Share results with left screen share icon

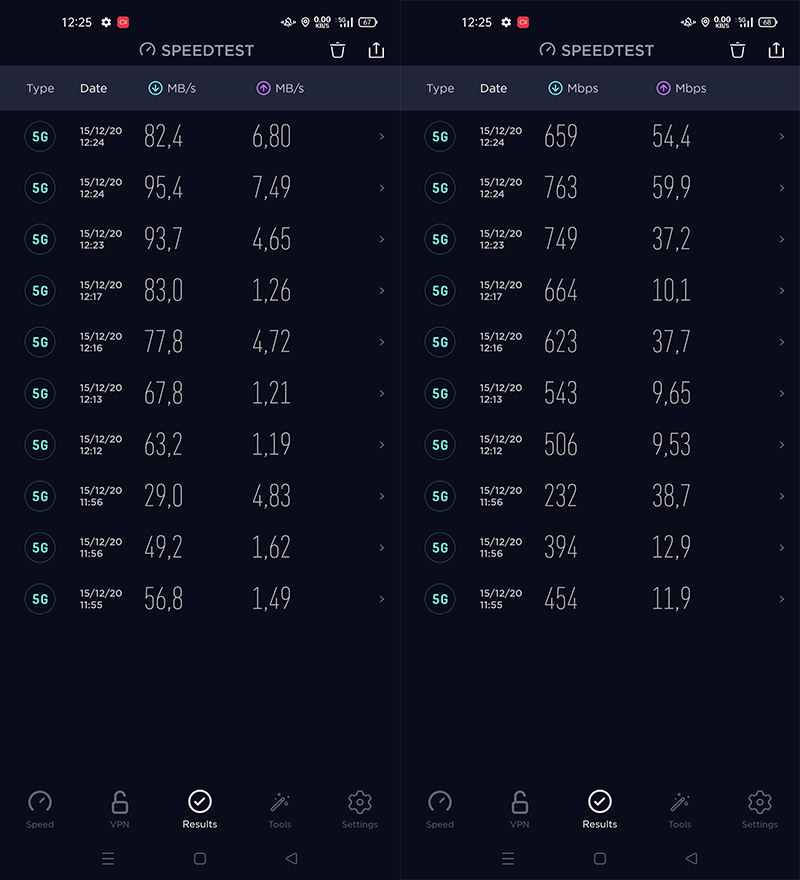coord(376,50)
